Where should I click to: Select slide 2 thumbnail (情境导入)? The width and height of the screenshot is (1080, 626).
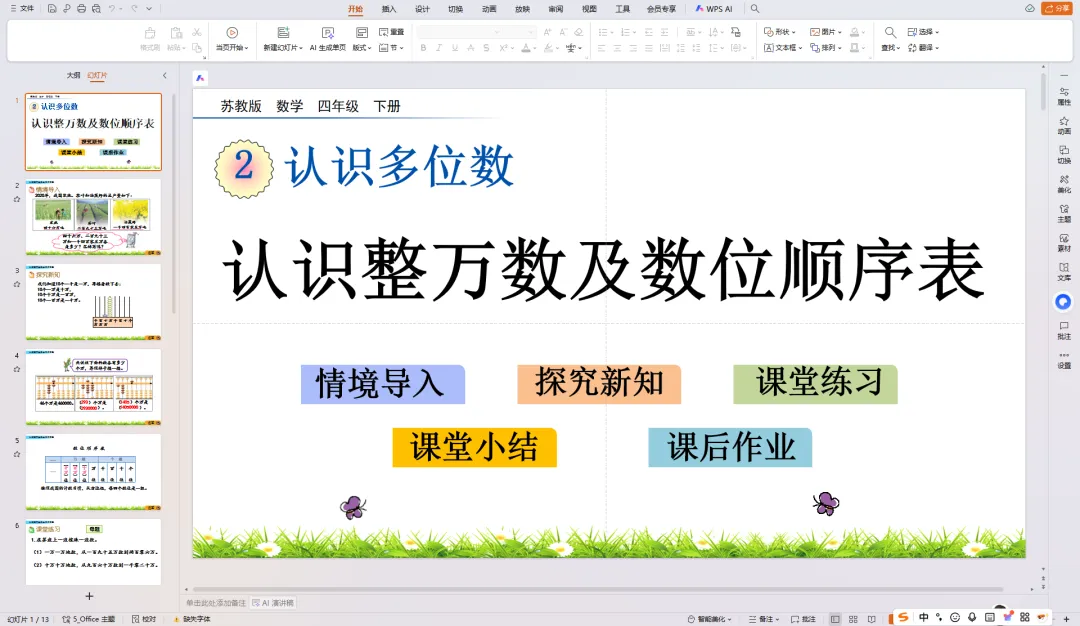(x=93, y=217)
